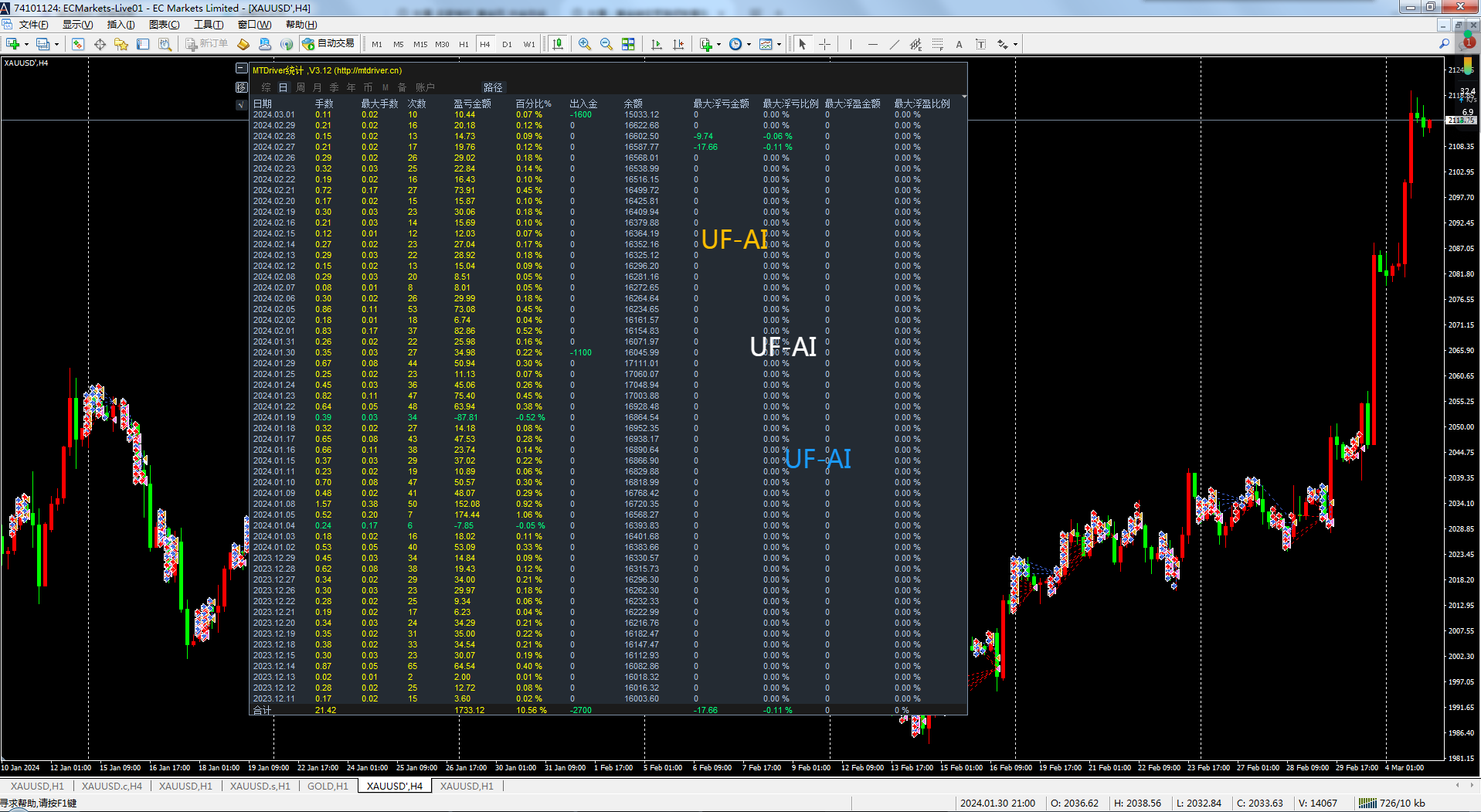
Task: Expand the New Chart dropdown arrow
Action: 26,45
